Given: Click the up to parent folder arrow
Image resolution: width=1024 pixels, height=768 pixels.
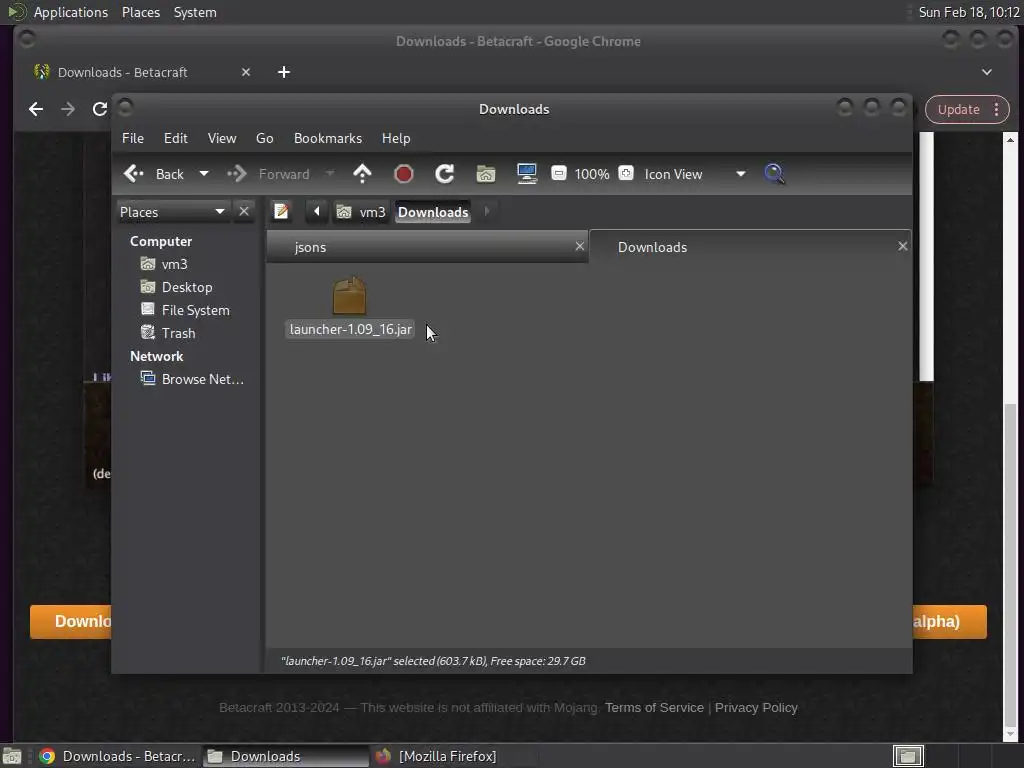Looking at the screenshot, I should [x=362, y=174].
